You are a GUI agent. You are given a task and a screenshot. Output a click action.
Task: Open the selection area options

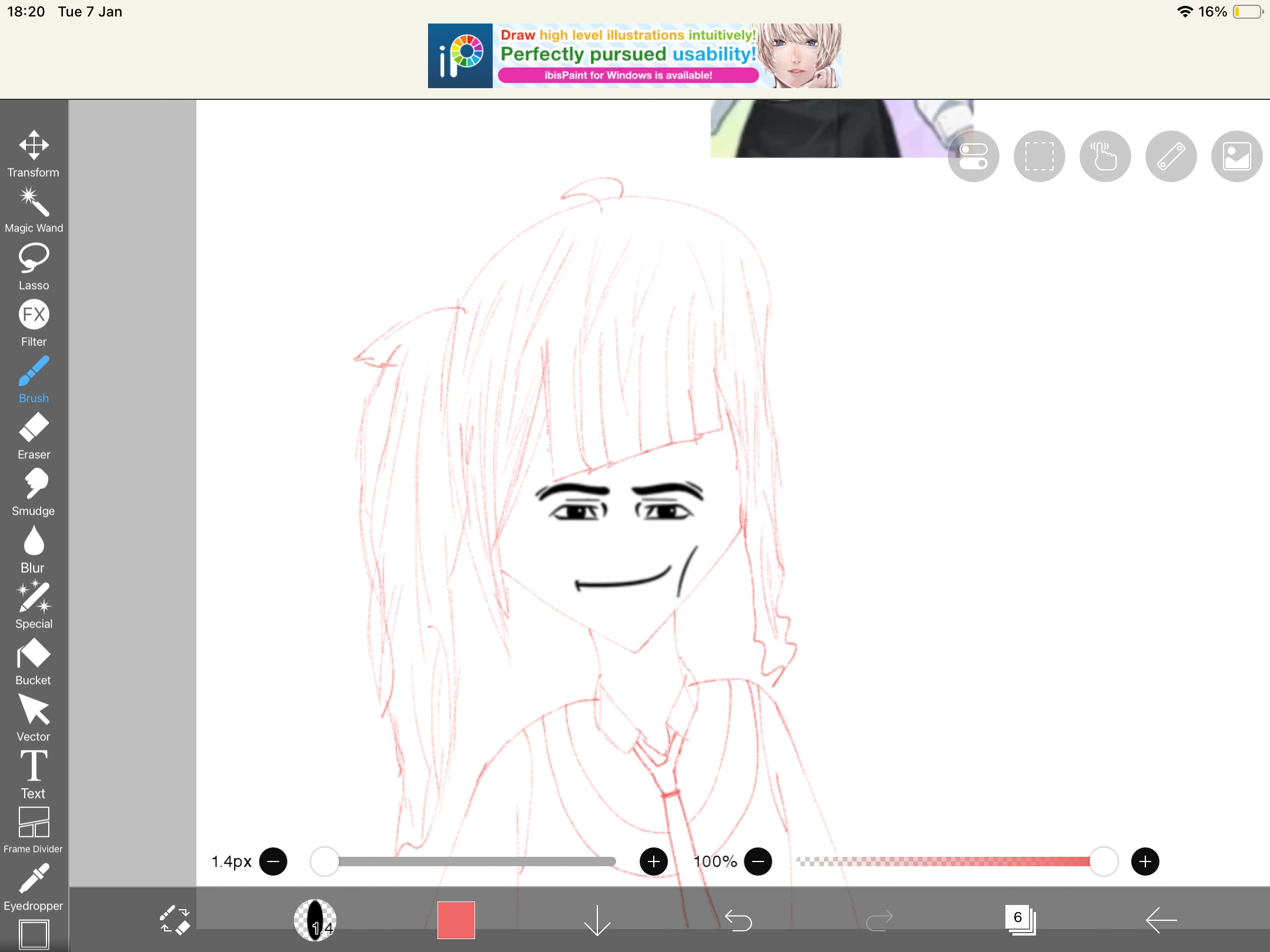1039,156
